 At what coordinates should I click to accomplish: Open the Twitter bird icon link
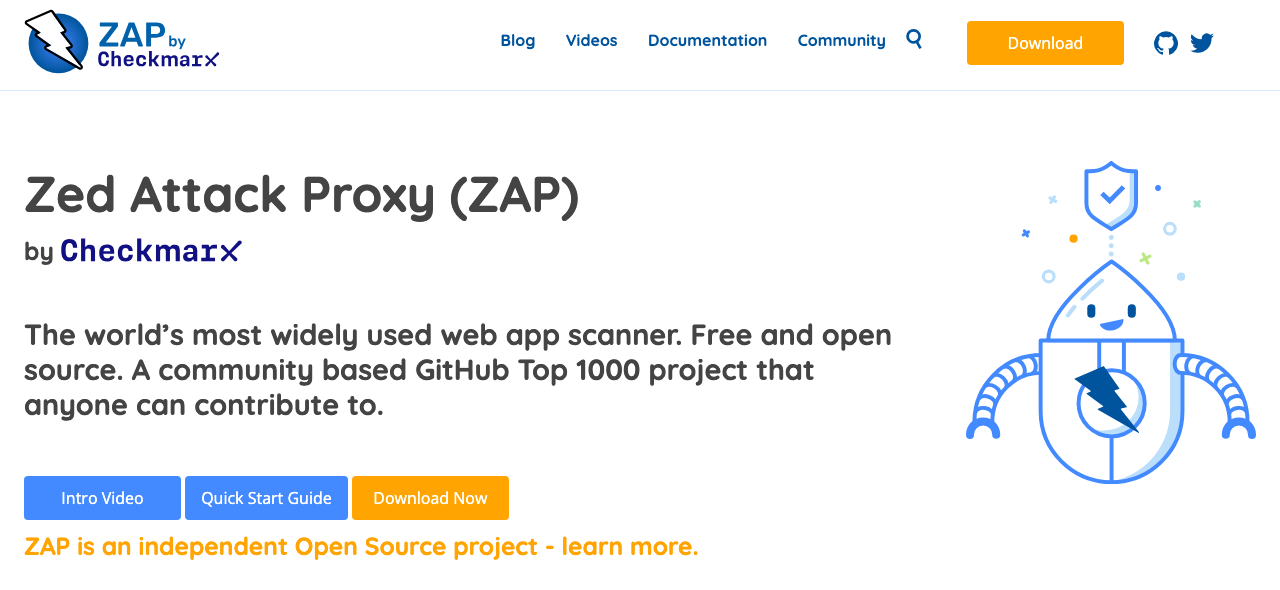1202,43
